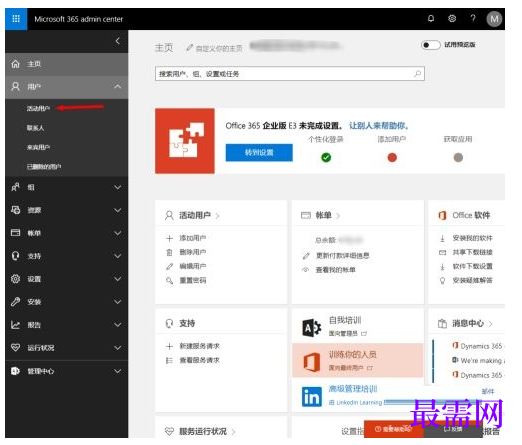Open the M account avatar
522x445 pixels.
click(494, 19)
